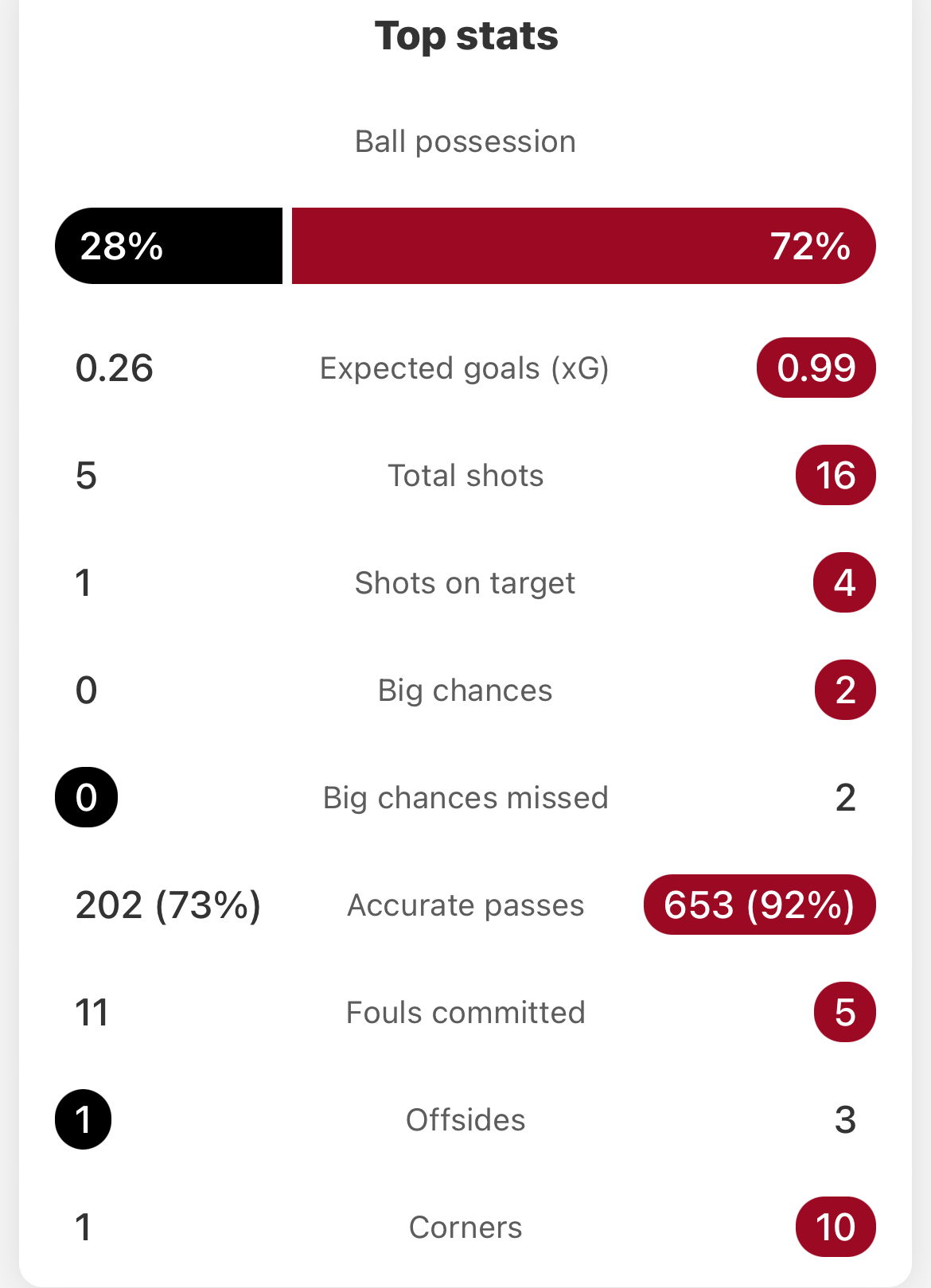Screen dimensions: 931x1288
Task: Tap the Big chances missed label
Action: coord(465,798)
